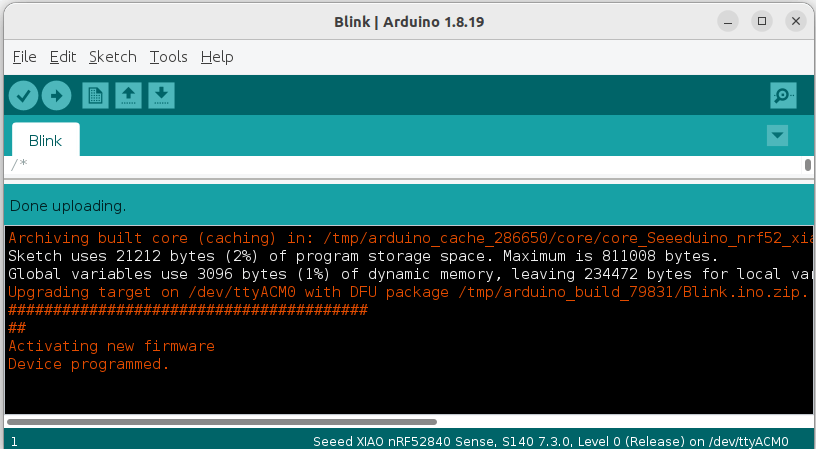Open the Tools menu
This screenshot has width=816, height=449.
168,57
